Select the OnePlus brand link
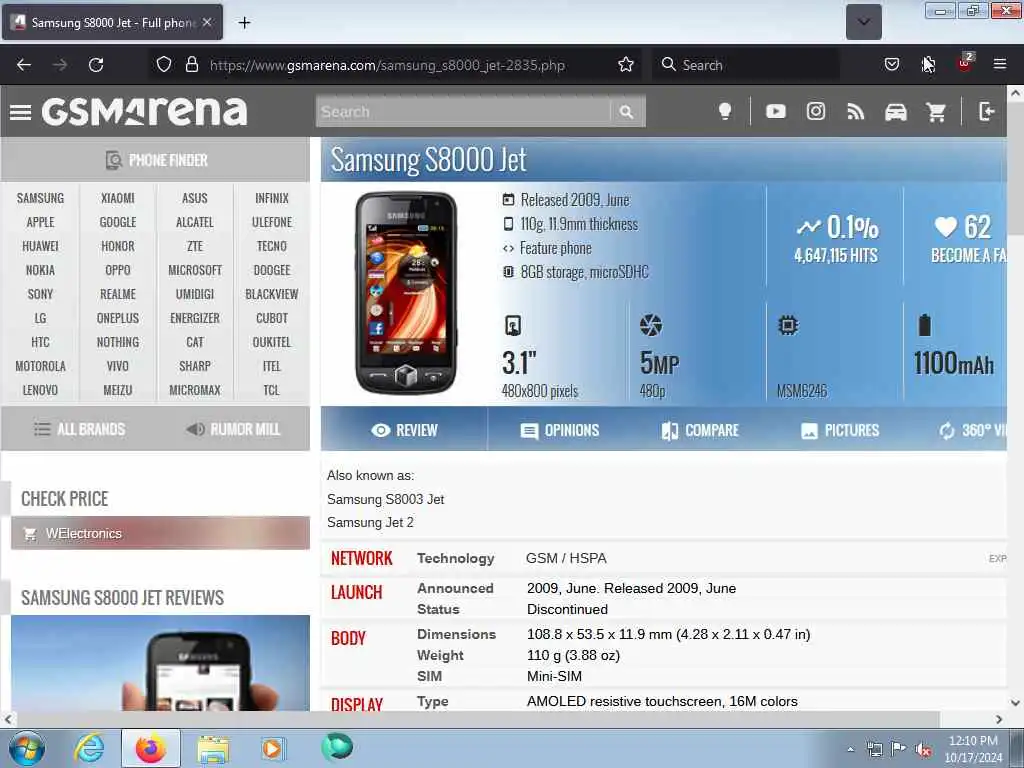This screenshot has width=1024, height=768. point(118,318)
